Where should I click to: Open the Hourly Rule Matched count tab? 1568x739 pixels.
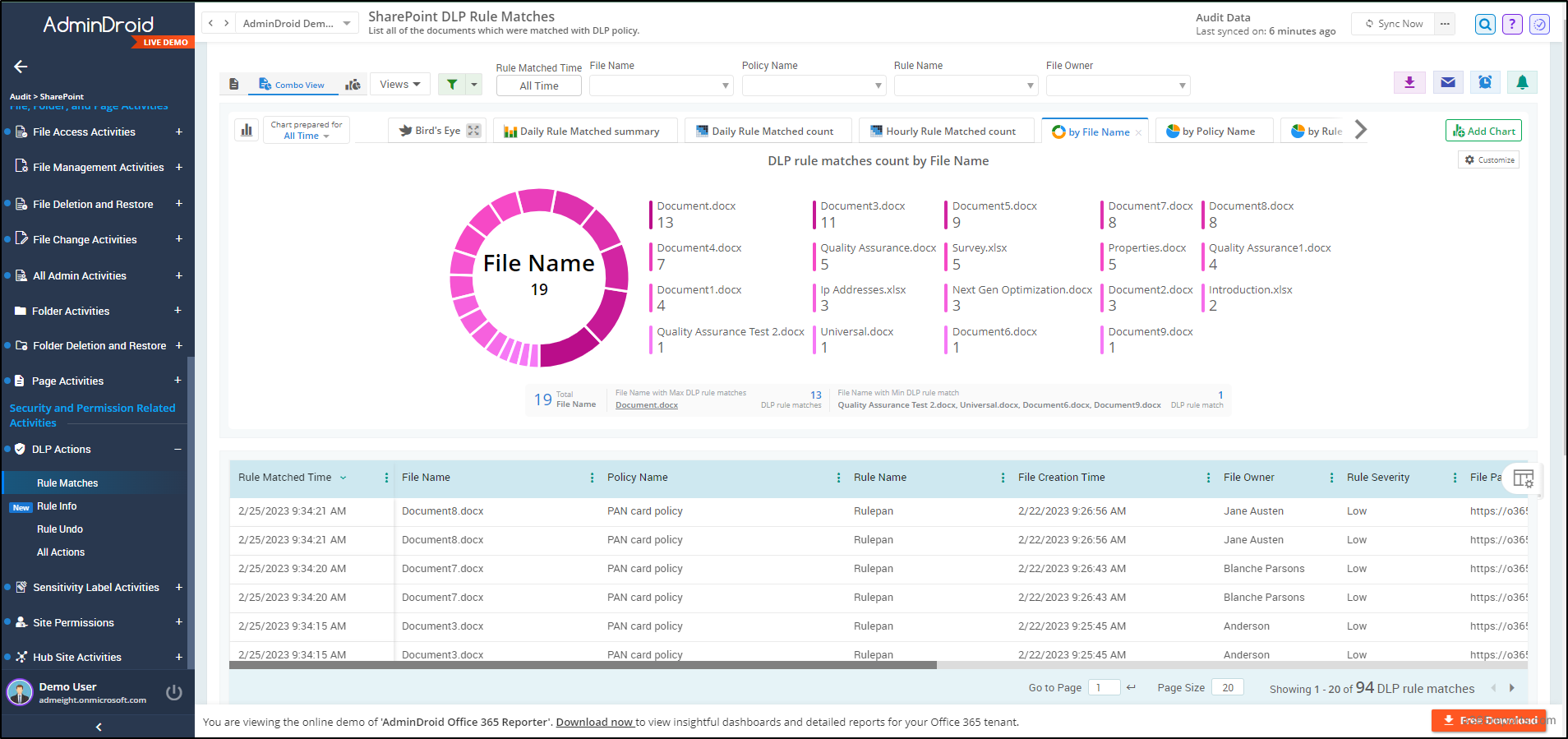(946, 131)
